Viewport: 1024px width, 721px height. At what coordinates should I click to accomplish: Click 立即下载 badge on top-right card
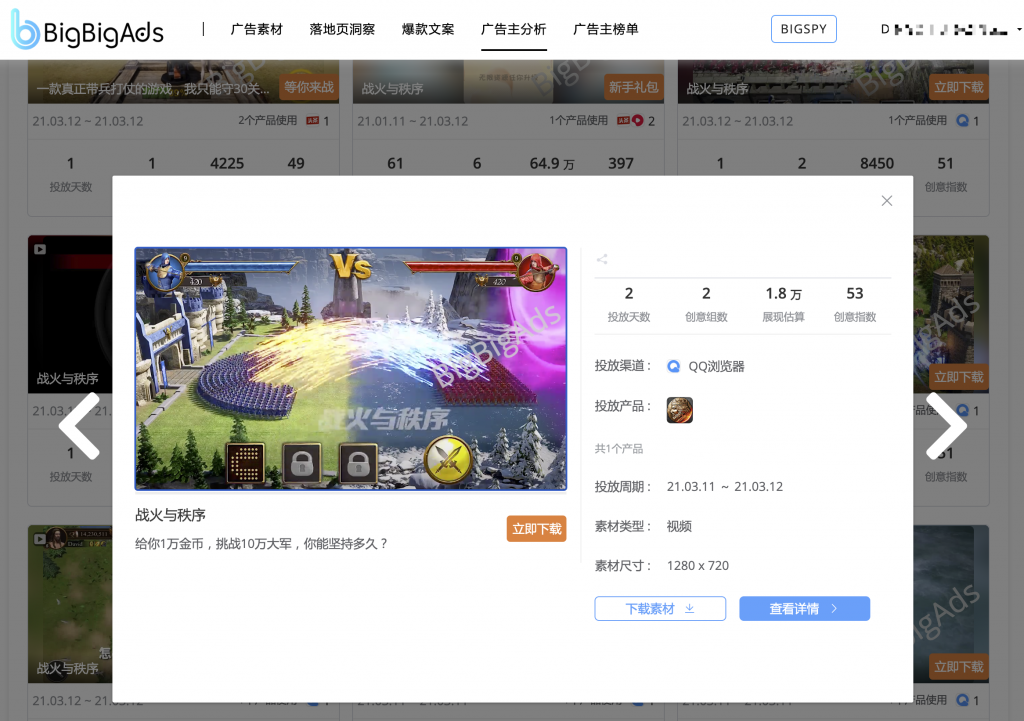coord(959,88)
